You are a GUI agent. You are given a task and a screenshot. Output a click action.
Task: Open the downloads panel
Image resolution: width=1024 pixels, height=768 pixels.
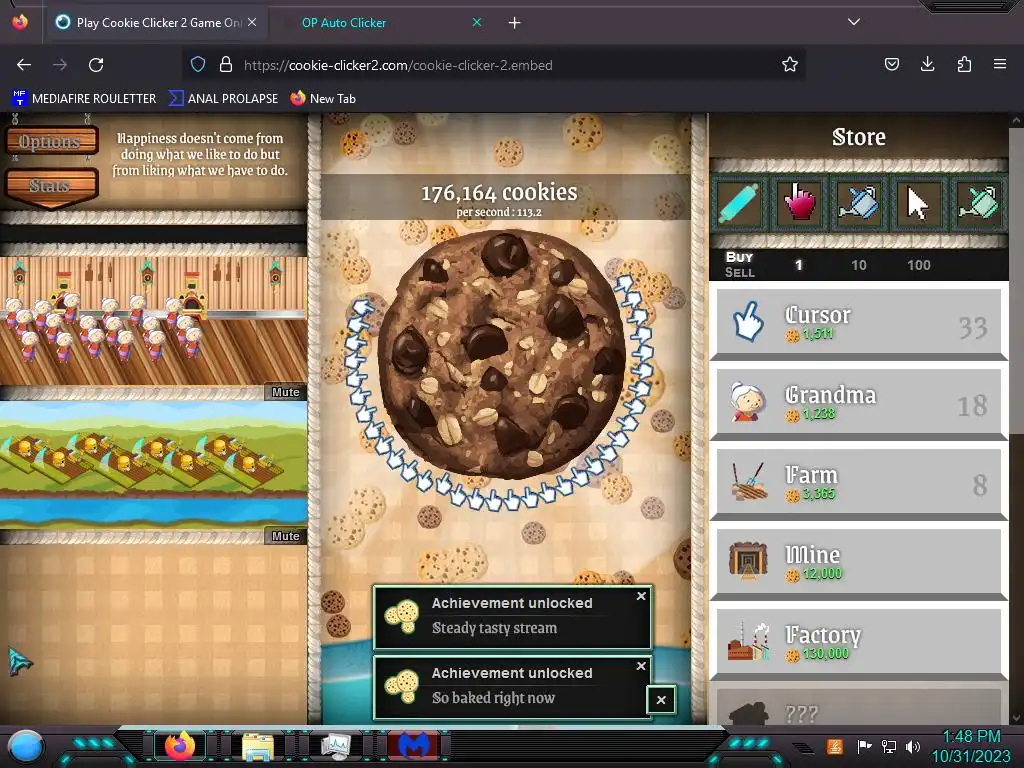(x=927, y=64)
